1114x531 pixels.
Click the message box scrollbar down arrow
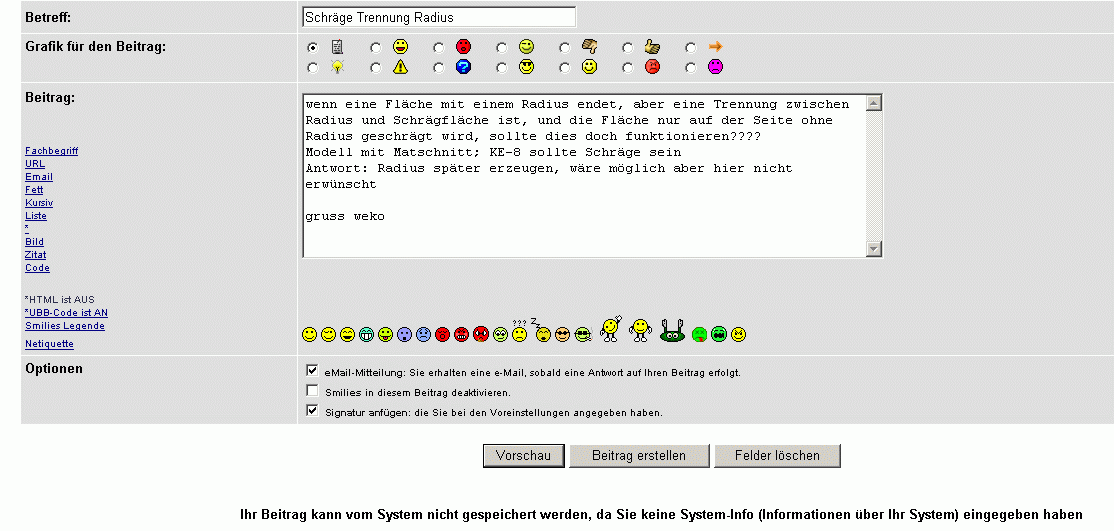pos(875,248)
